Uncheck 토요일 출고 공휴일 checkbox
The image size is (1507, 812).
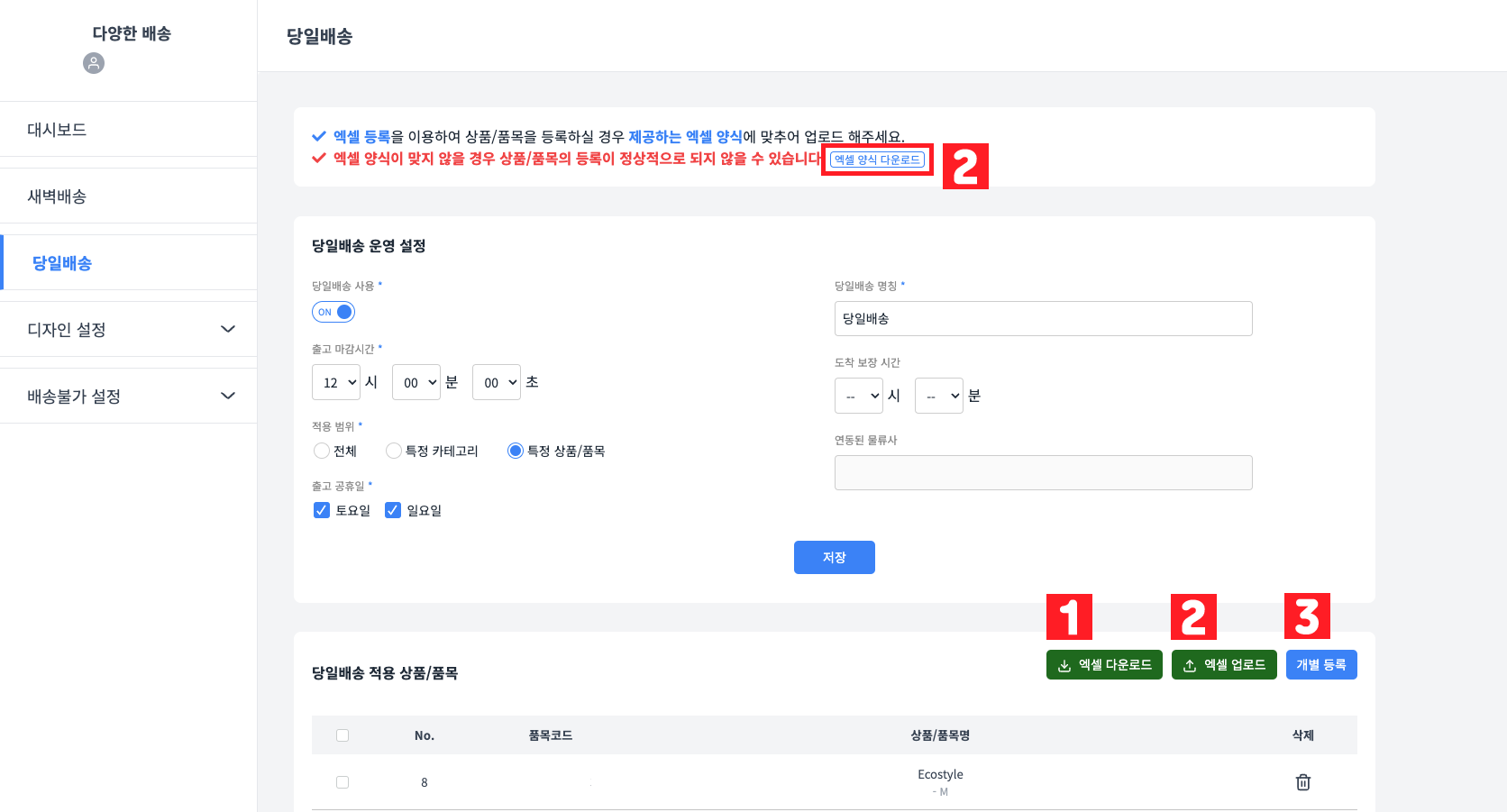click(322, 510)
